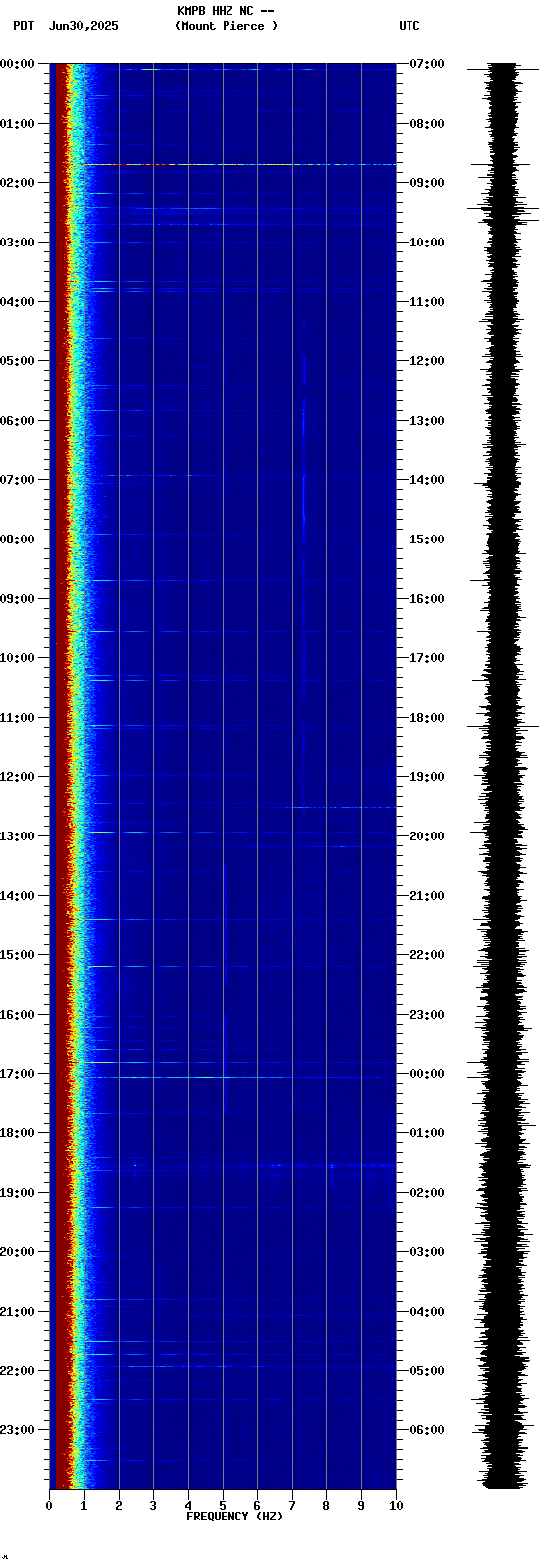Click the frequency axis tick label 7
The width and height of the screenshot is (546, 1568).
292,1506
